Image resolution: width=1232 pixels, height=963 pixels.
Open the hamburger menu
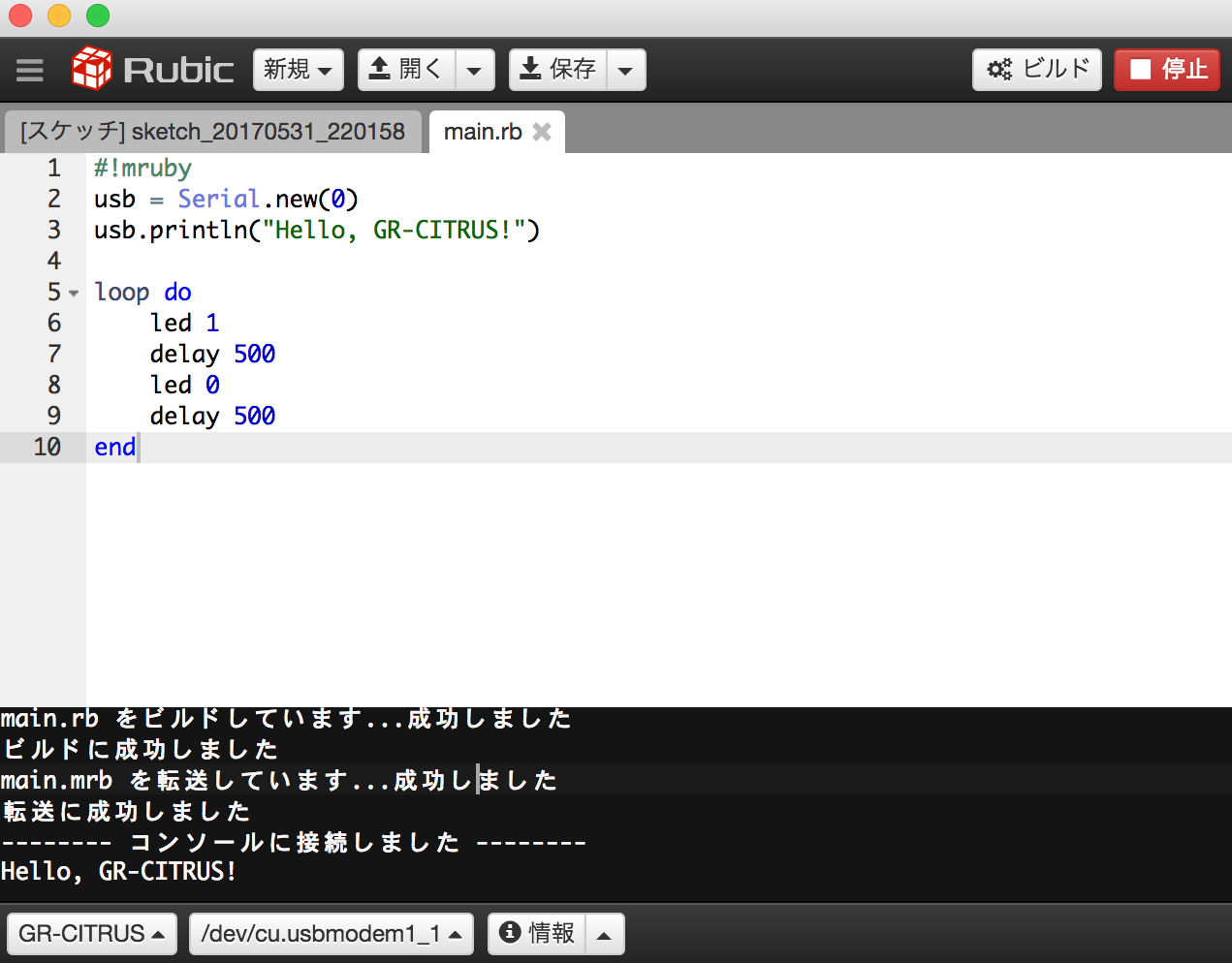pyautogui.click(x=30, y=70)
